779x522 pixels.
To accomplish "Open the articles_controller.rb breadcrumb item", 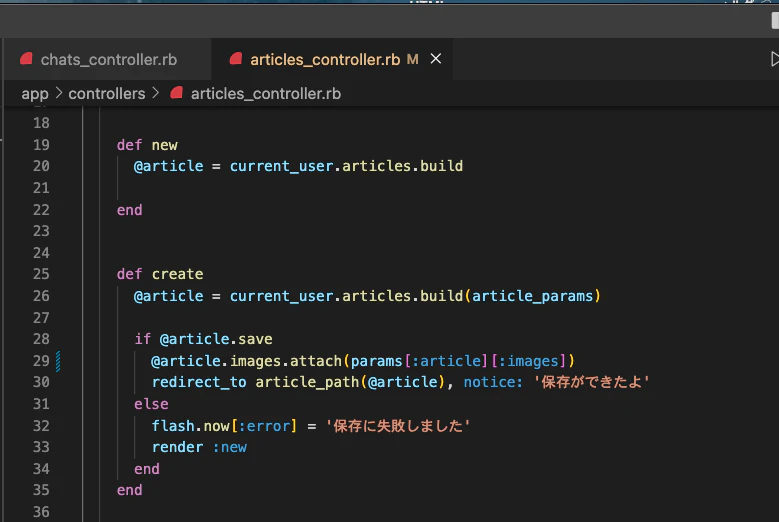I will pyautogui.click(x=266, y=93).
